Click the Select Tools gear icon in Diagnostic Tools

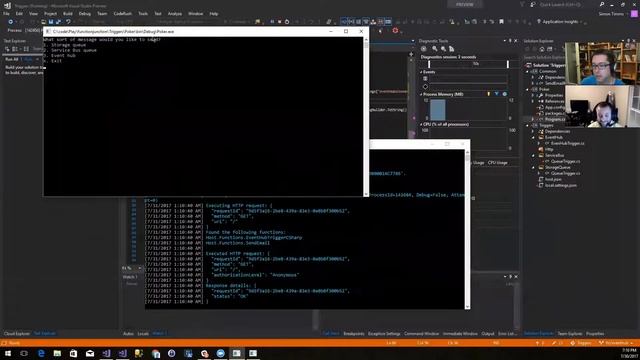(424, 49)
